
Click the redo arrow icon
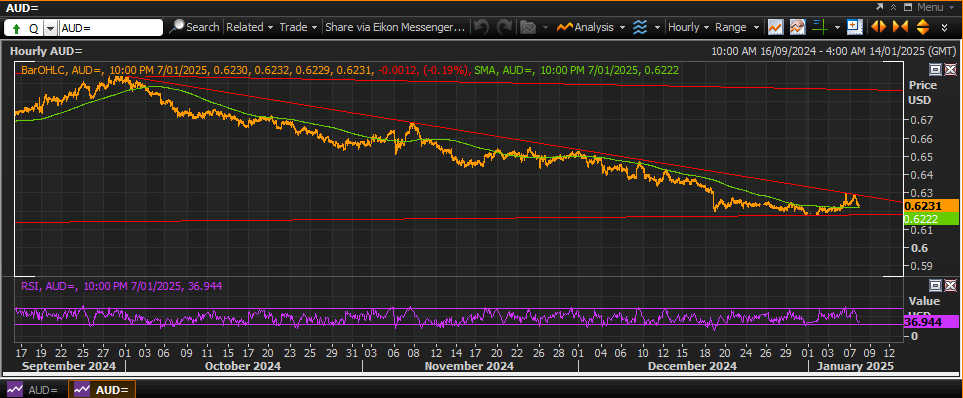pyautogui.click(x=504, y=27)
